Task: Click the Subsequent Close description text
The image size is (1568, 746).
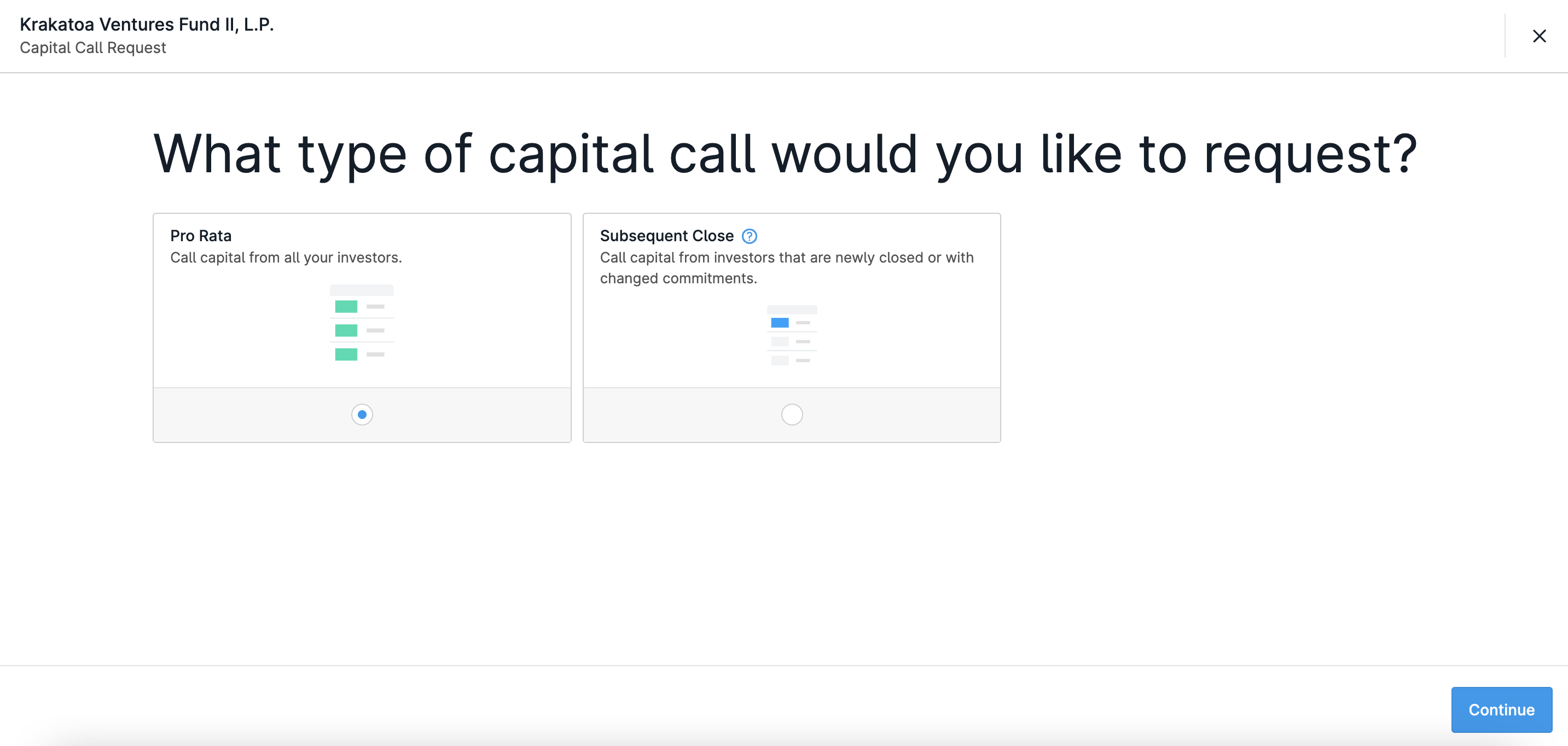Action: [786, 268]
